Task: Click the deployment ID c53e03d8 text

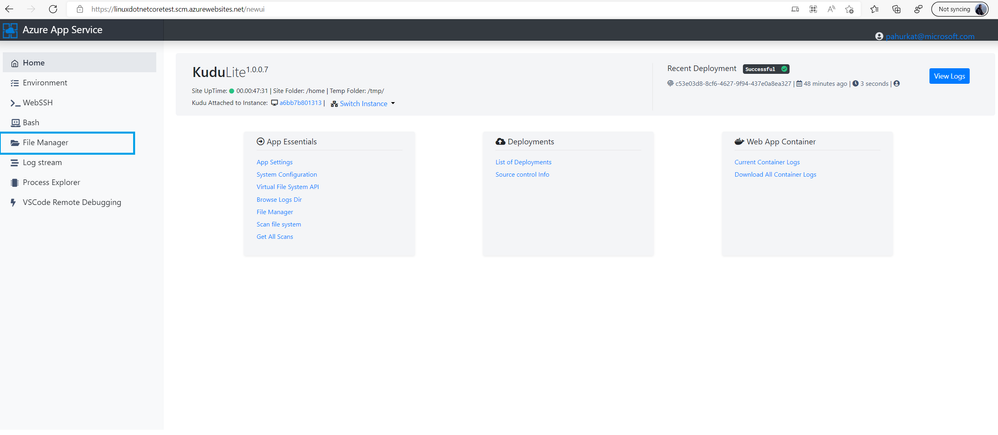Action: (x=733, y=83)
